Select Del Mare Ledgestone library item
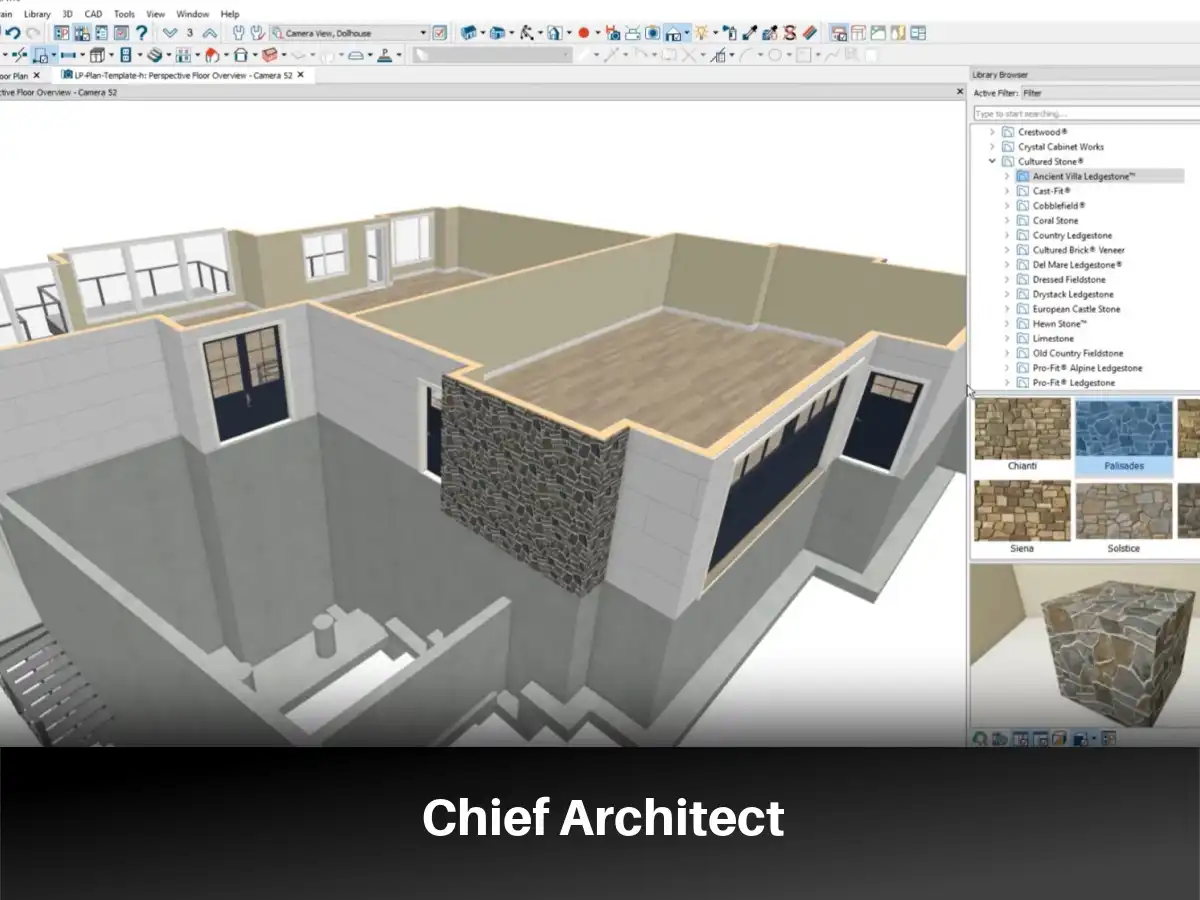 point(1077,265)
